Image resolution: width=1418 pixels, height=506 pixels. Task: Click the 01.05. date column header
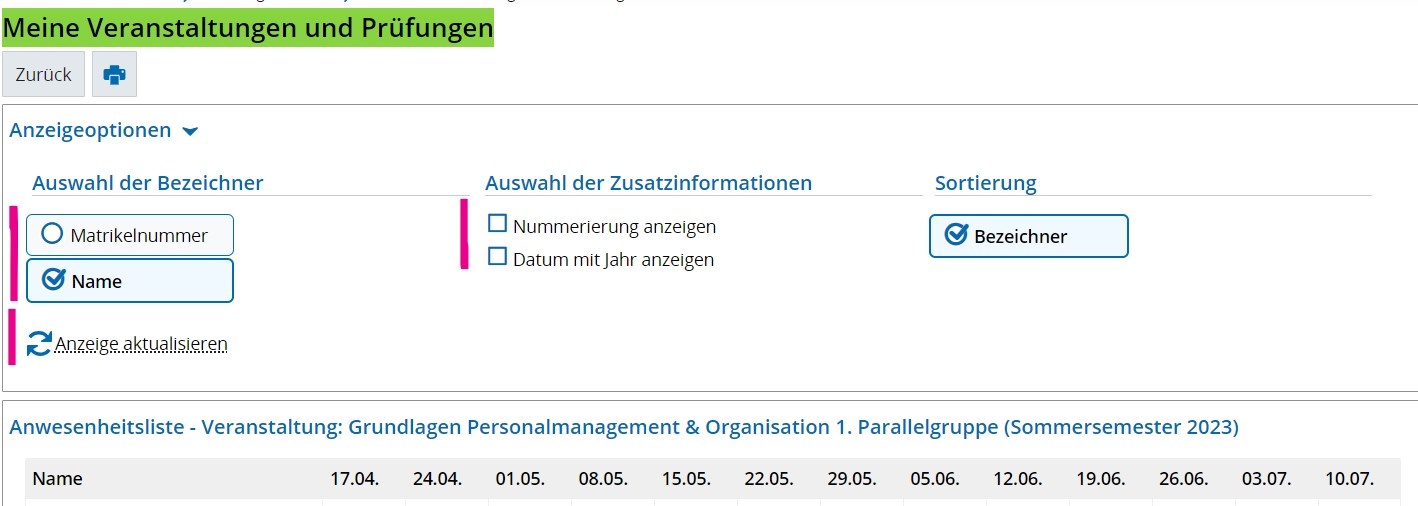tap(520, 478)
